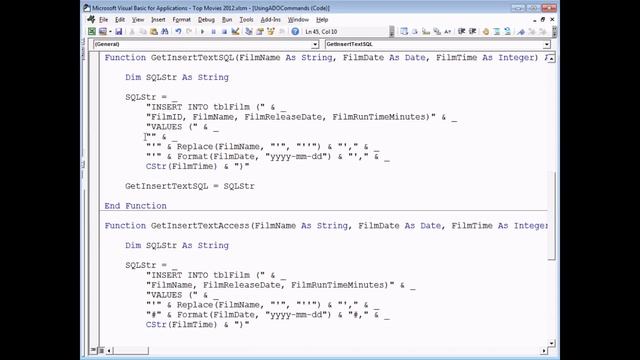Click the Outdent icon
The width and height of the screenshot is (640, 360).
473,31
